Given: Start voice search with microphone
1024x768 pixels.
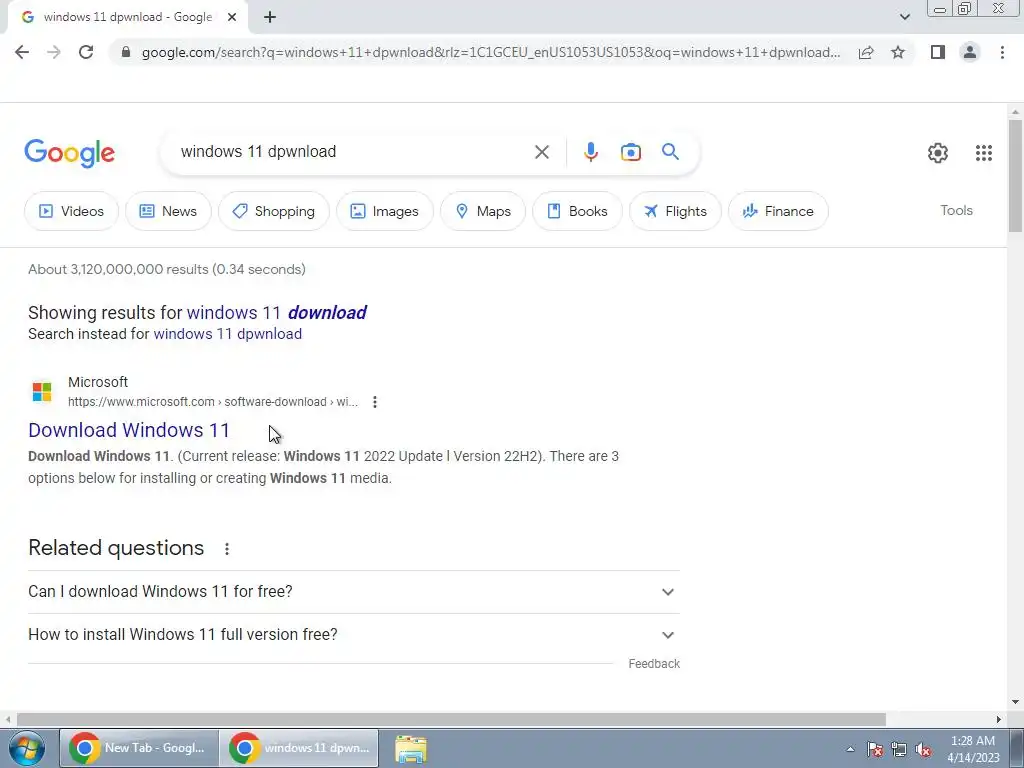Looking at the screenshot, I should (x=590, y=152).
